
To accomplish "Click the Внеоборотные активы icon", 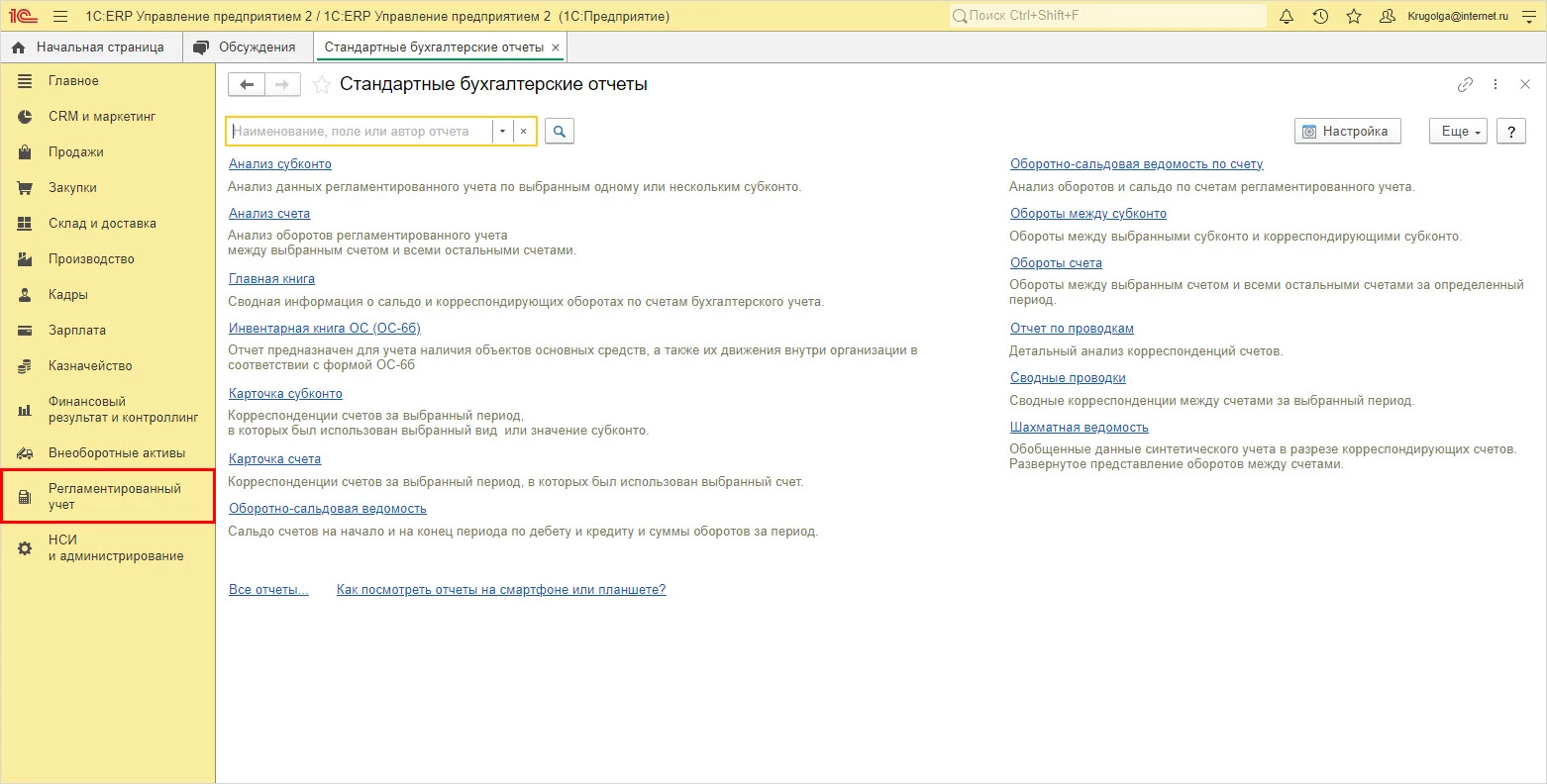I will click(26, 453).
